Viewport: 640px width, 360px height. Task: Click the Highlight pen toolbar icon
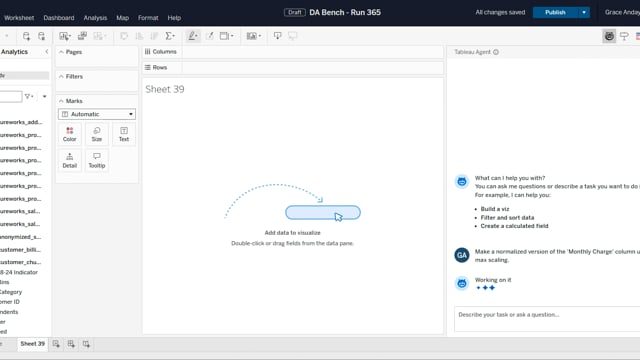pos(193,36)
